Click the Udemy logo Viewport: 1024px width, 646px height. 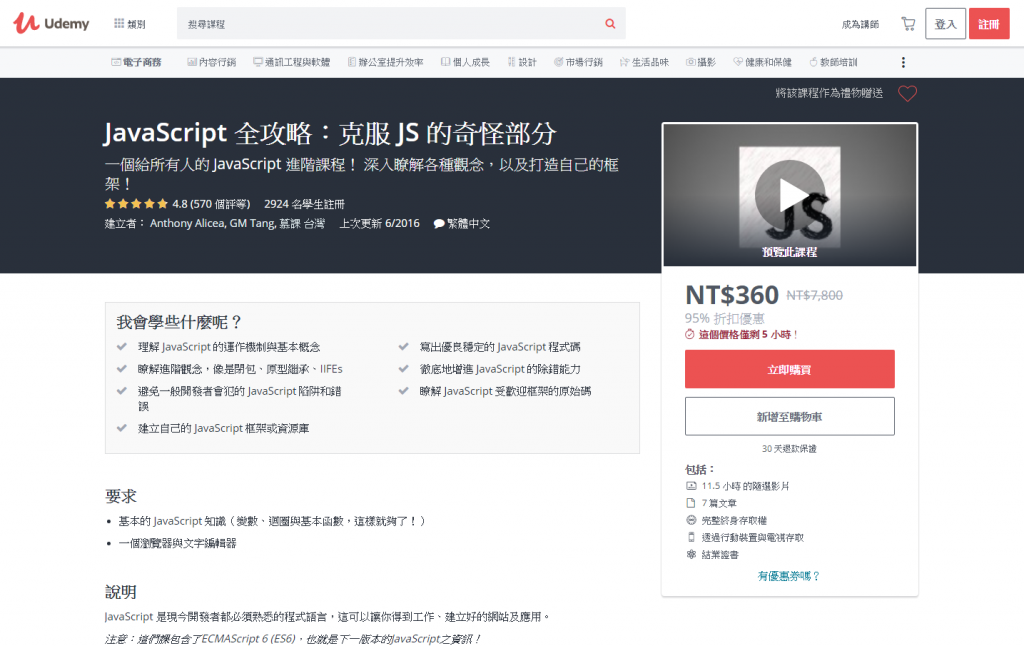coord(51,24)
